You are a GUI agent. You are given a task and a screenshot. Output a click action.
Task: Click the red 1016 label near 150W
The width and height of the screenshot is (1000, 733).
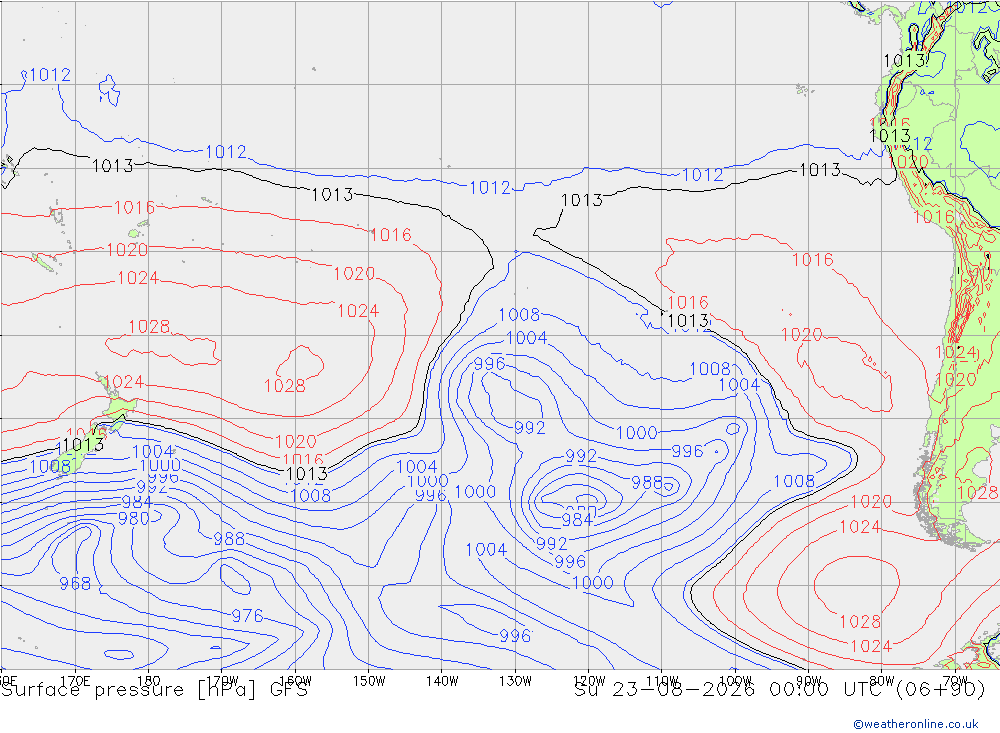[391, 235]
